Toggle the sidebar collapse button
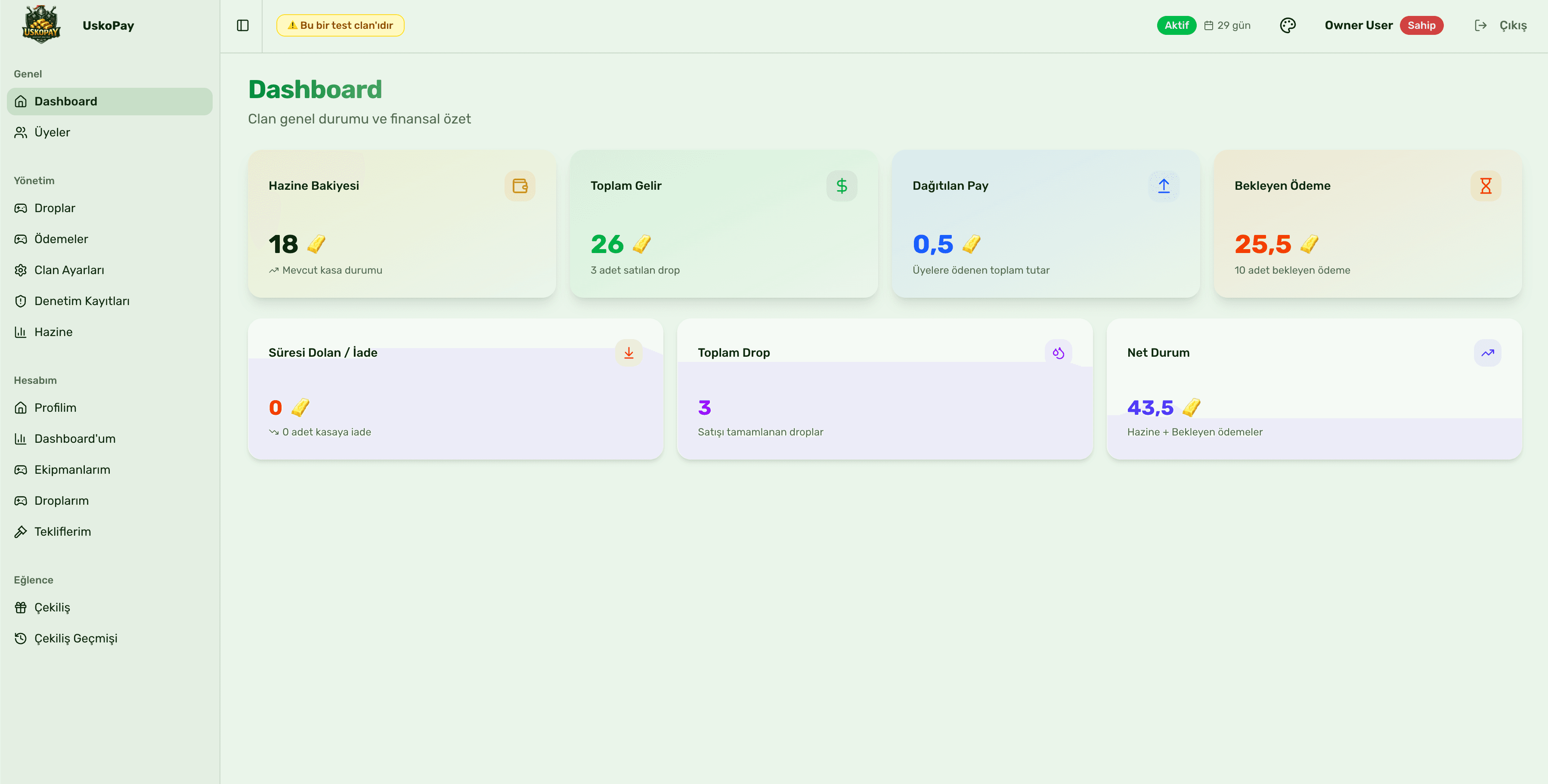 tap(242, 25)
